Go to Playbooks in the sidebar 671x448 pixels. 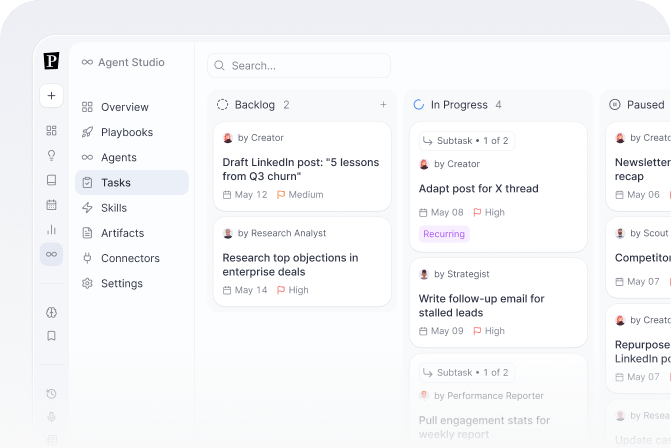click(132, 132)
